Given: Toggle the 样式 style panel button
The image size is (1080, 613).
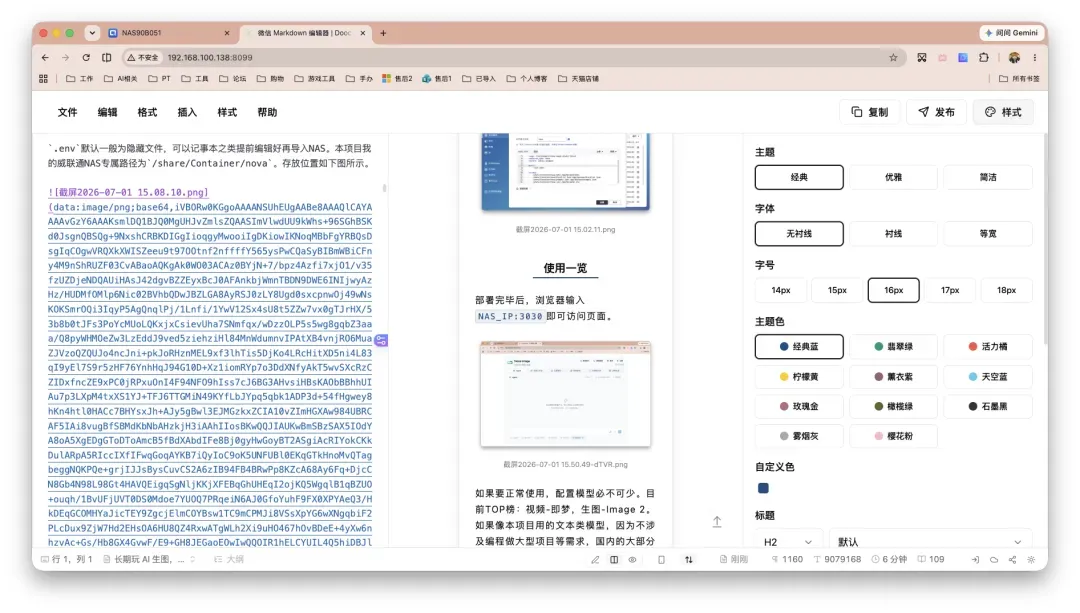Looking at the screenshot, I should pos(1003,112).
